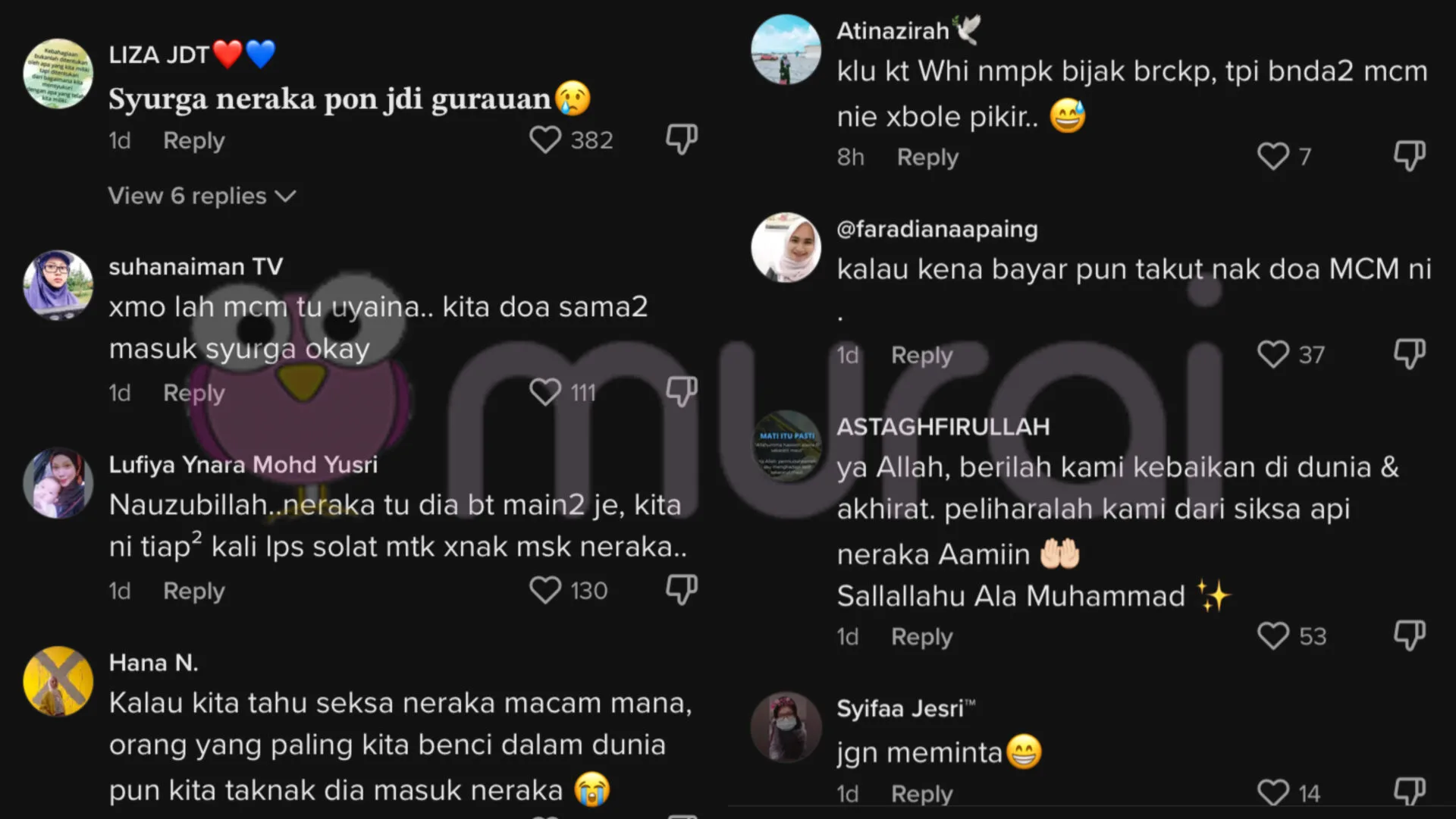Open Lufiya Ynara Mohd Yusri's profile name
Screen dimensions: 1456x819
tap(243, 464)
